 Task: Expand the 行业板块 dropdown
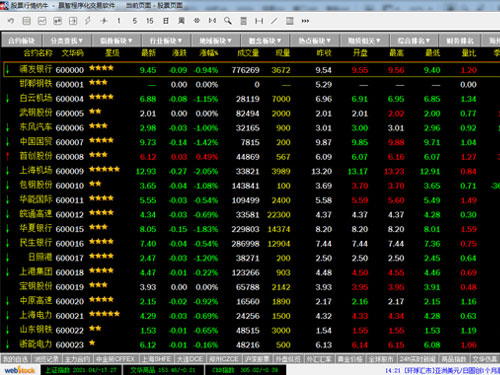coord(166,41)
